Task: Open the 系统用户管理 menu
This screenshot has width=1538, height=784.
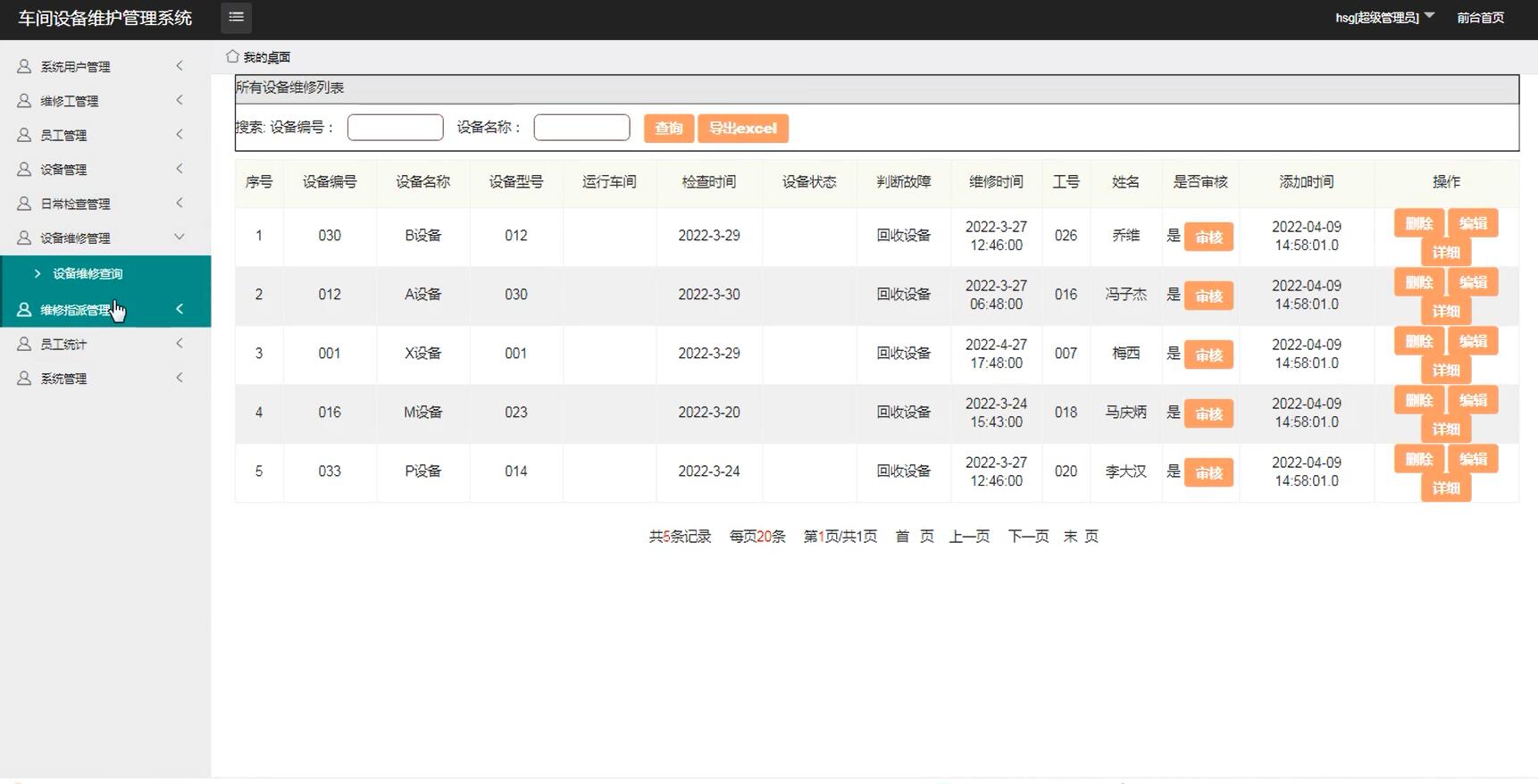Action: pyautogui.click(x=105, y=66)
